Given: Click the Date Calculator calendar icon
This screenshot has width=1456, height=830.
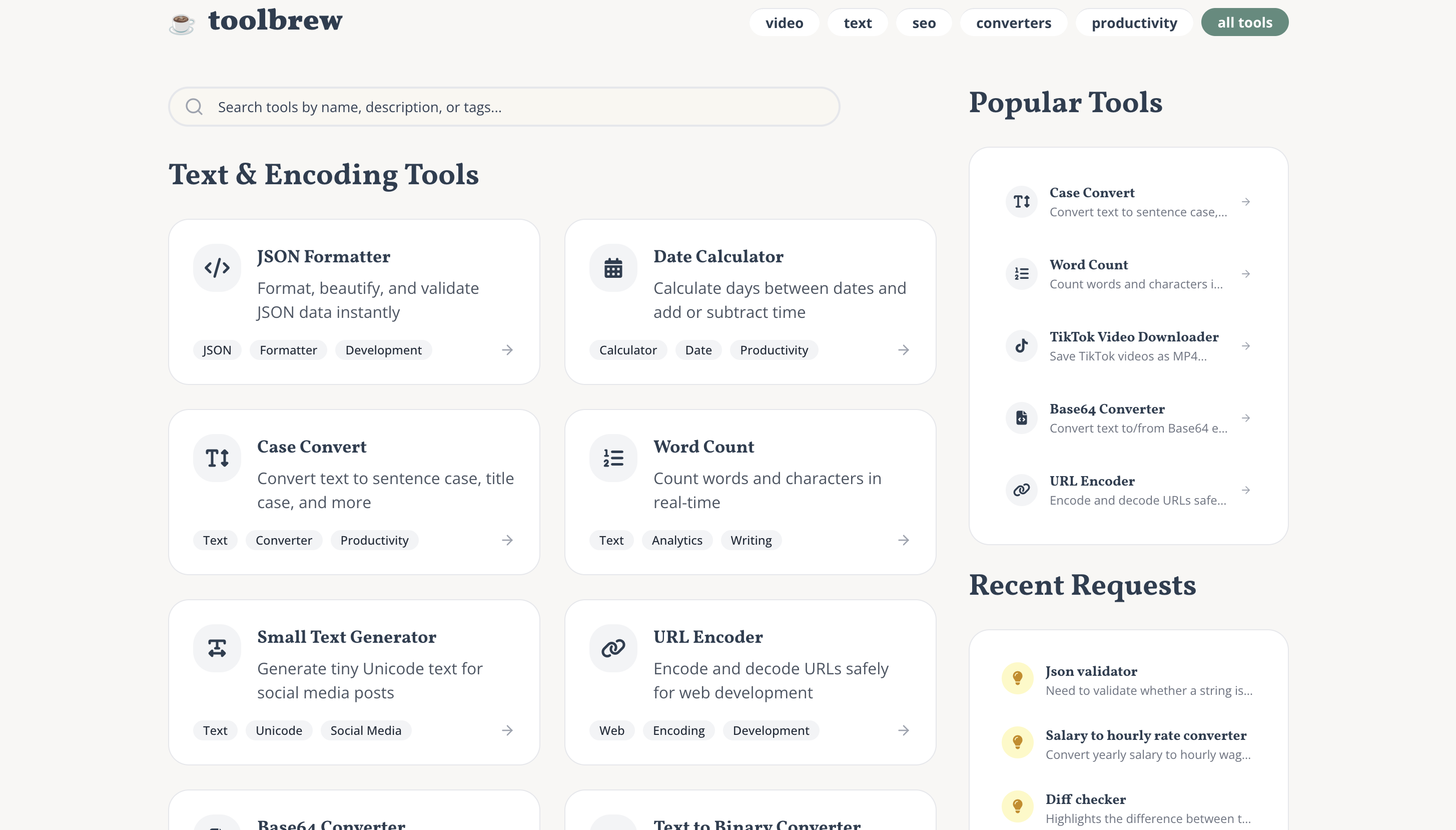Looking at the screenshot, I should 613,267.
